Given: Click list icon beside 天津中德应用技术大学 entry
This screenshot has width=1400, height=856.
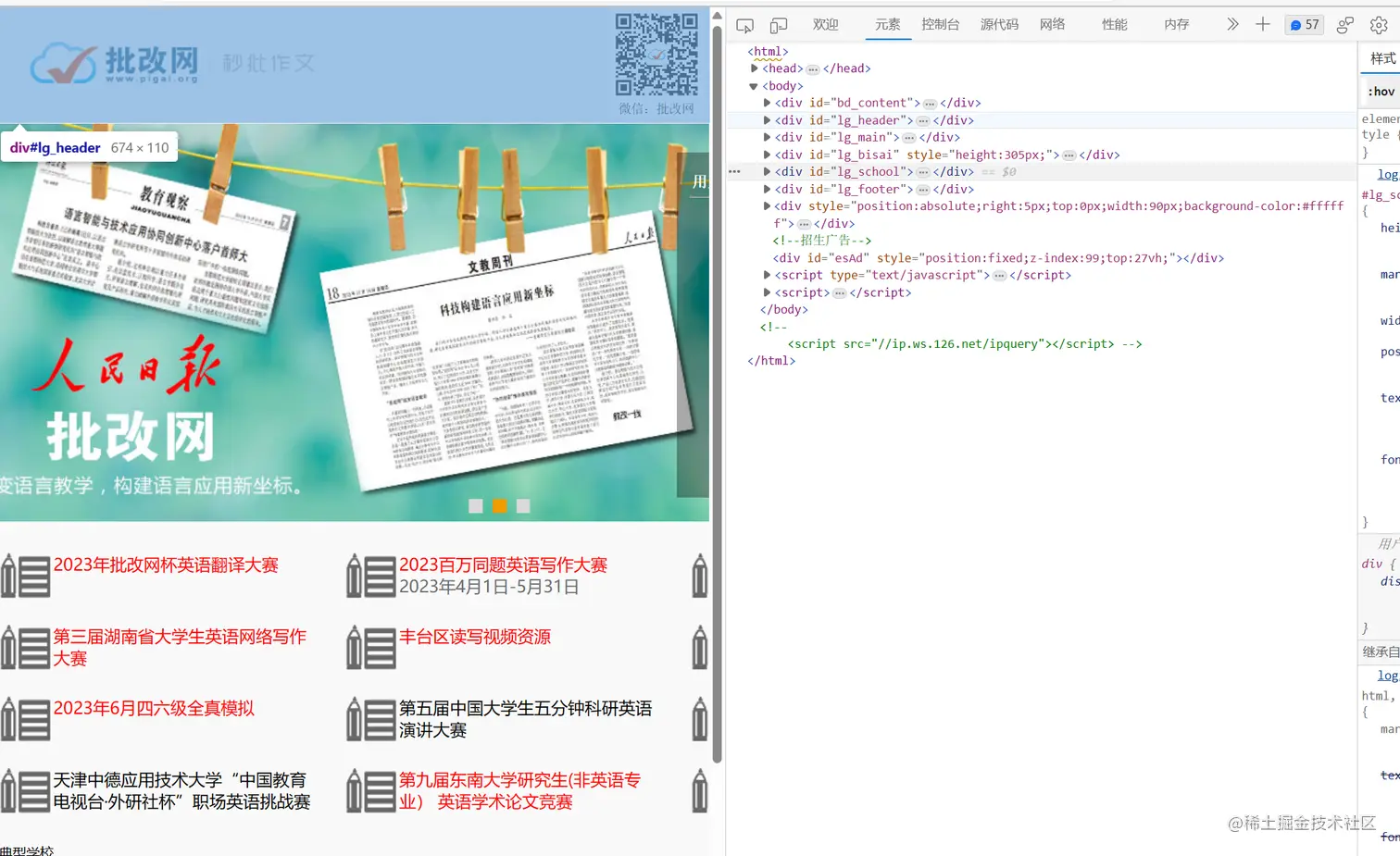Looking at the screenshot, I should coord(25,791).
